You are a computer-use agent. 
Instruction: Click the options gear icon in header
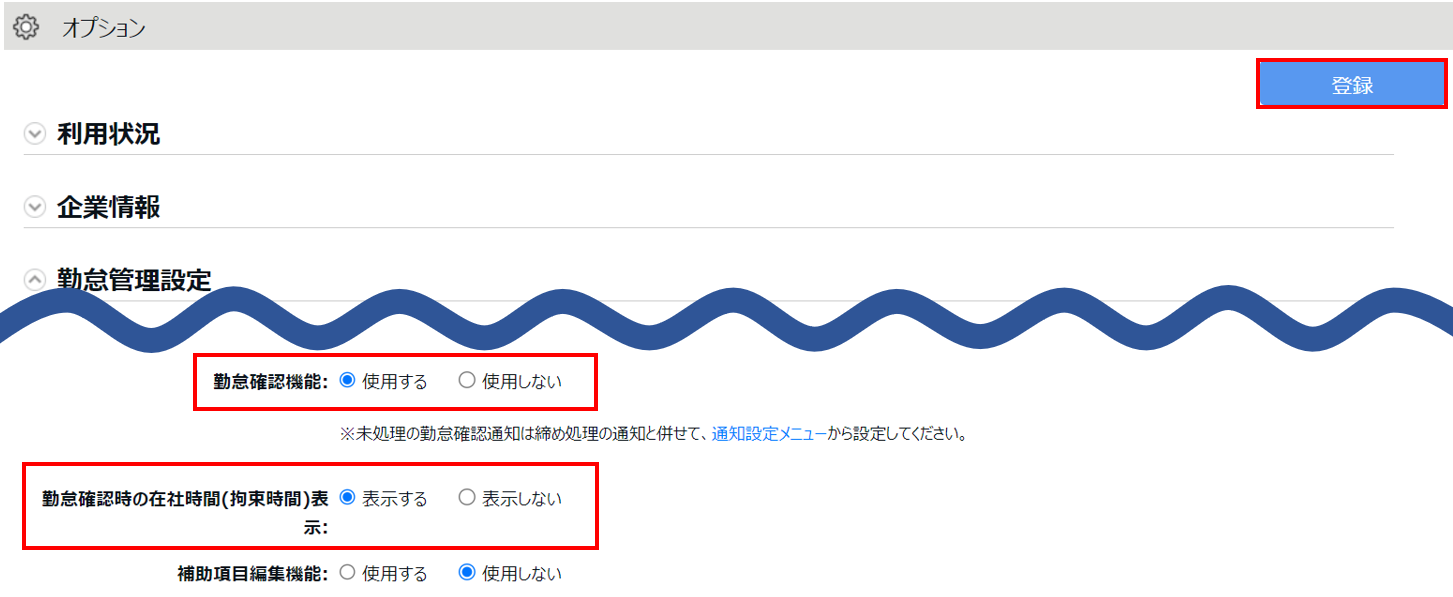[x=27, y=27]
